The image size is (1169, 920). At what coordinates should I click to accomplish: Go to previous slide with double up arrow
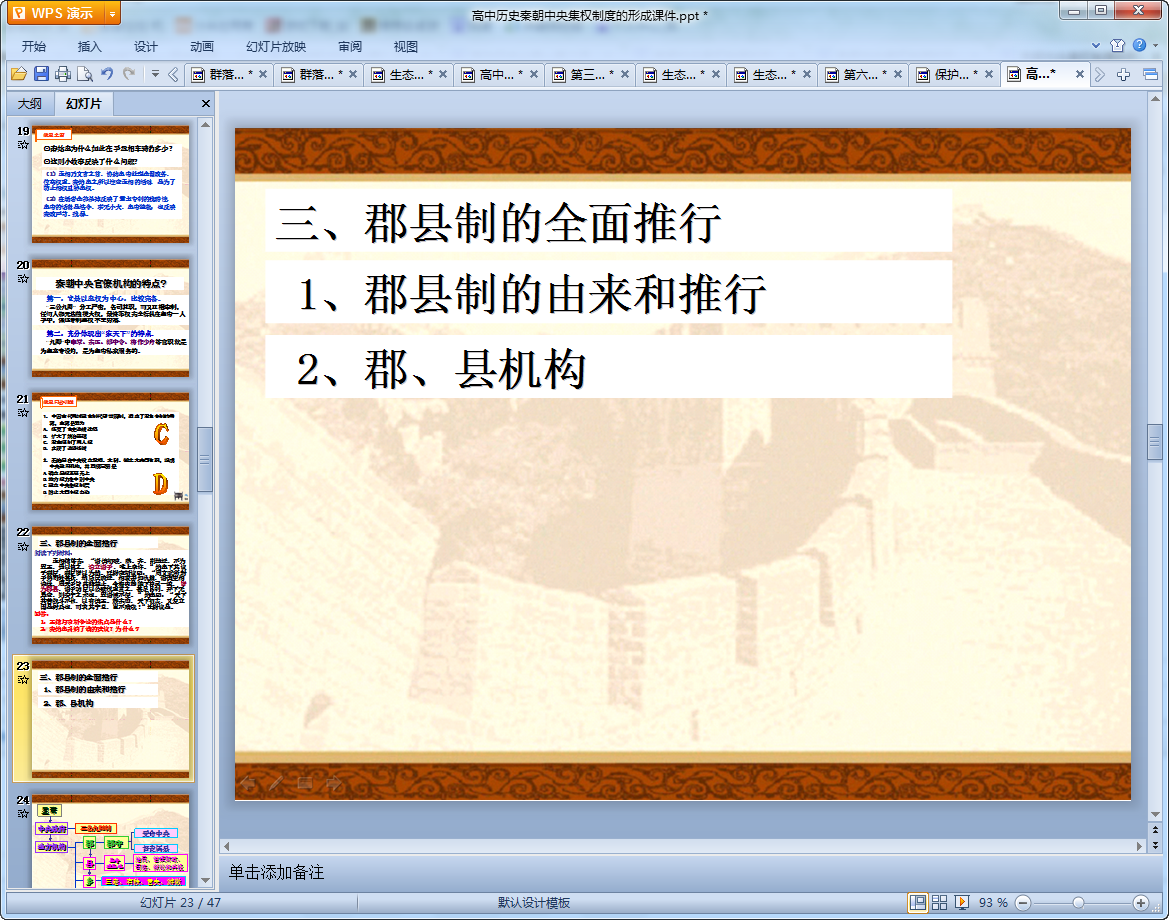coord(1155,829)
